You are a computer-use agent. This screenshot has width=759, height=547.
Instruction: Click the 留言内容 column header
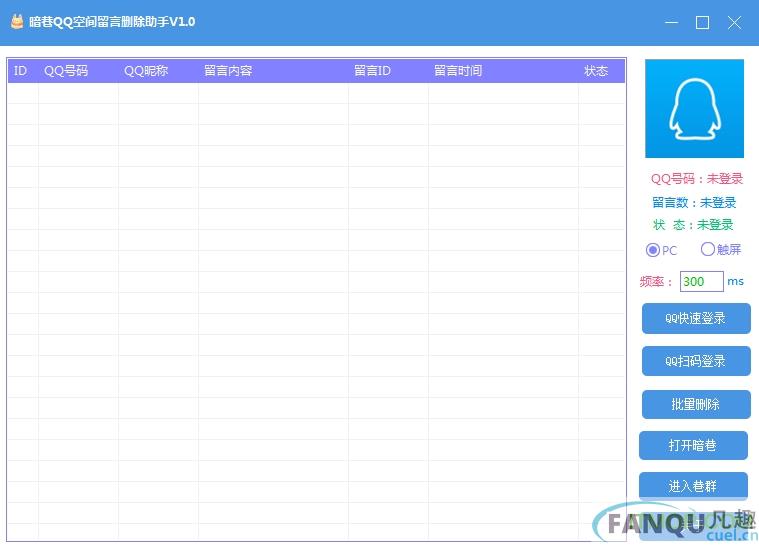273,71
